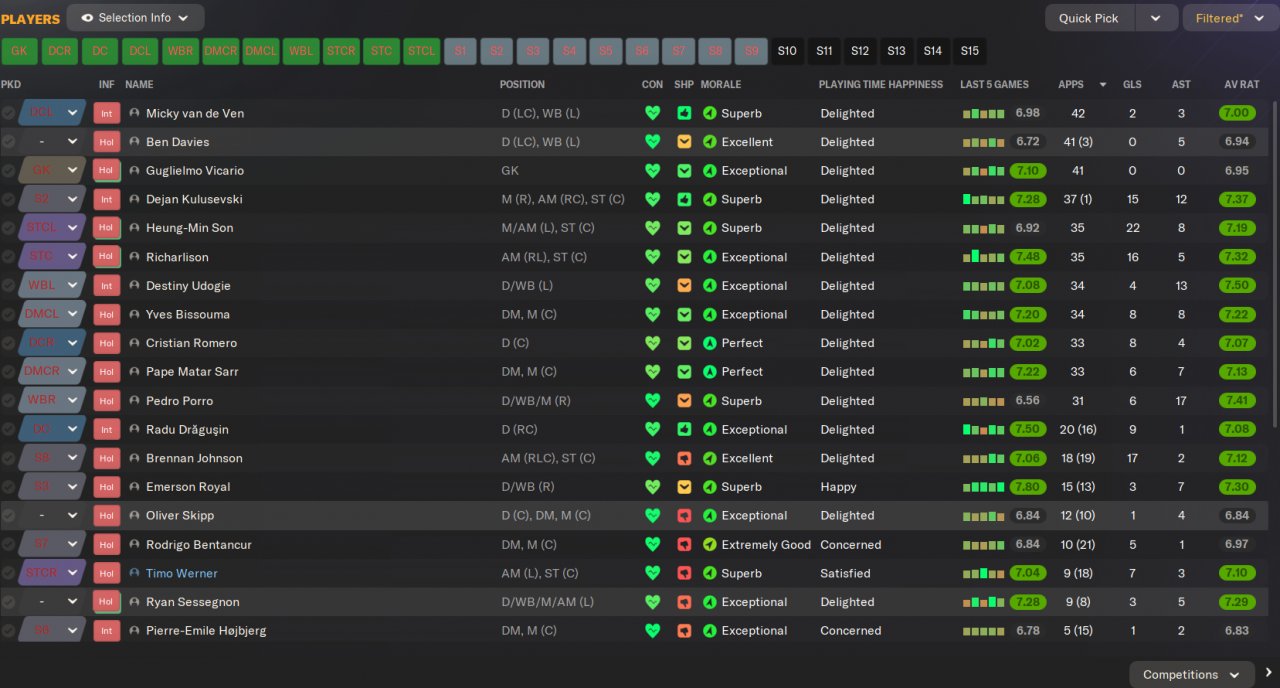Screen dimensions: 1280x688
Task: Open Ben Davies' empty position dropdown
Action: tap(53, 142)
